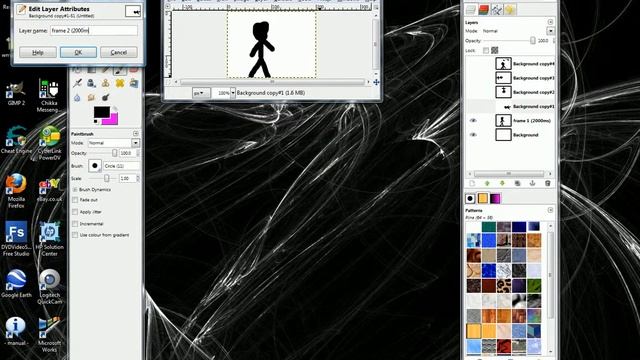
Task: Click OK in Edit Layer Attributes dialog
Action: tap(78, 52)
